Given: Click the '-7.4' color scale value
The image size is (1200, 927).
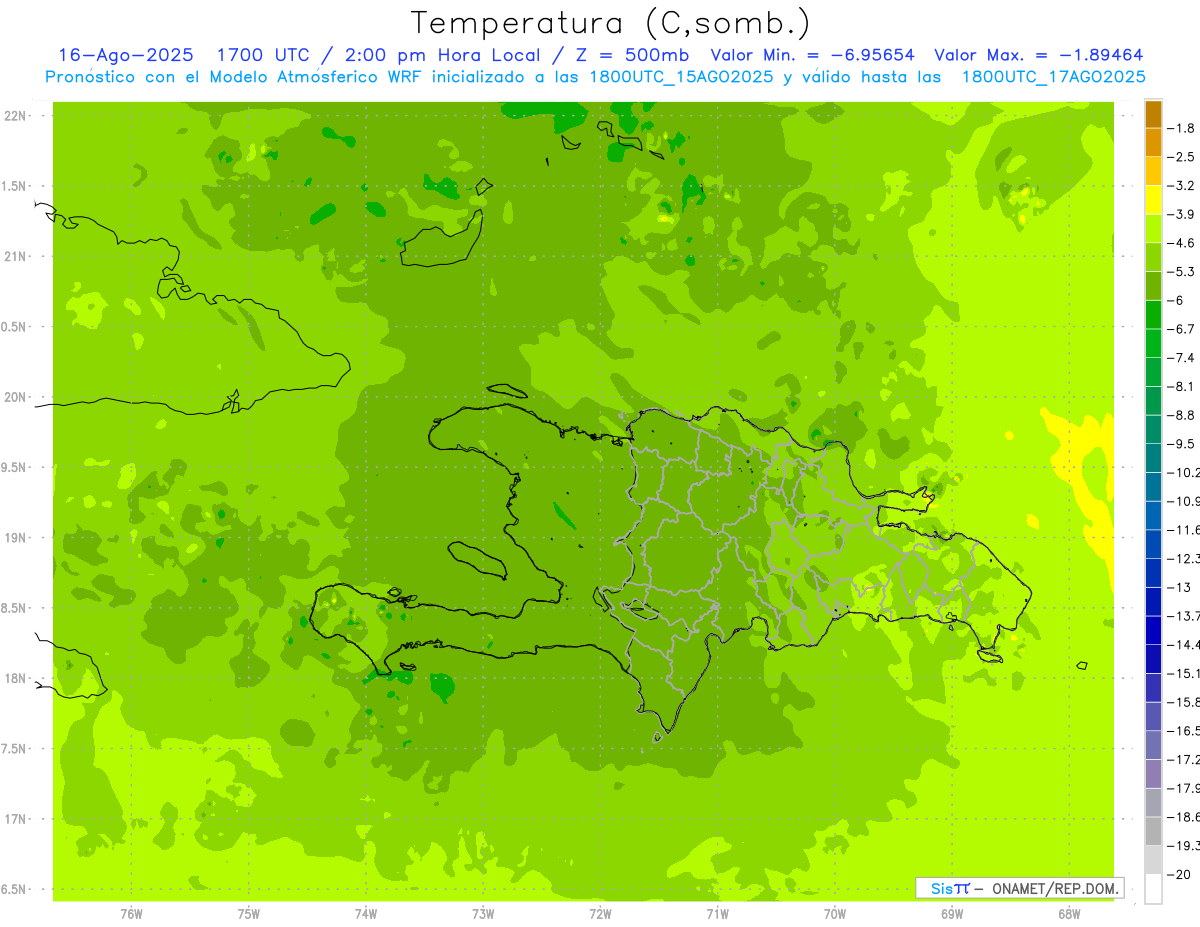Looking at the screenshot, I should tap(1183, 358).
